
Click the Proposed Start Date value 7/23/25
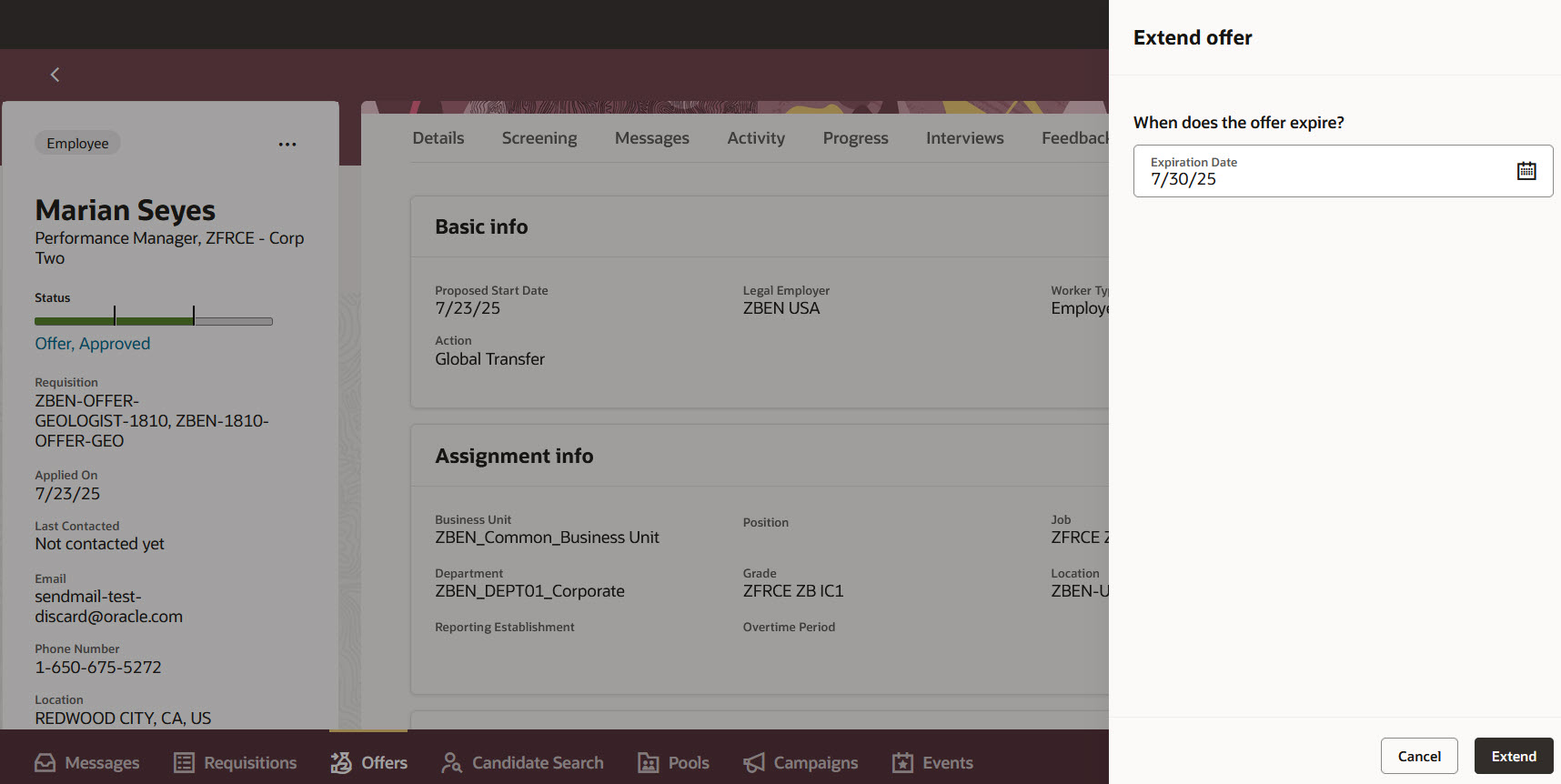click(x=468, y=308)
